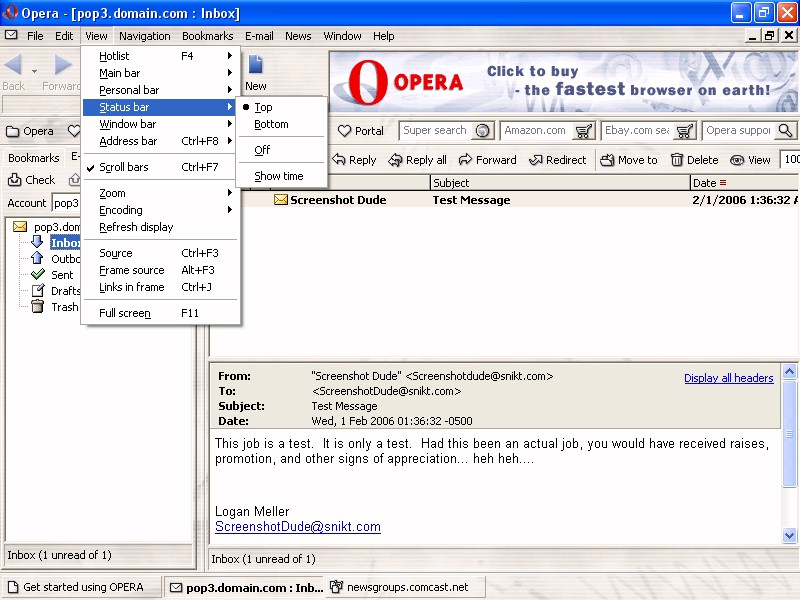Open the Bookmarks hotlist tab
The height and width of the screenshot is (600, 800).
click(x=34, y=158)
